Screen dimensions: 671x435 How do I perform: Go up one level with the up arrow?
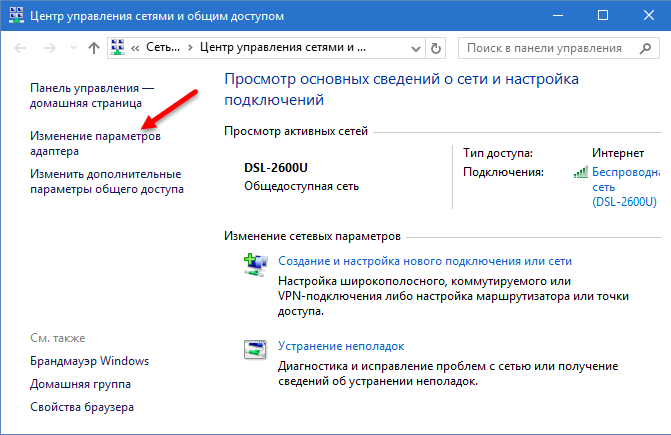(x=94, y=48)
